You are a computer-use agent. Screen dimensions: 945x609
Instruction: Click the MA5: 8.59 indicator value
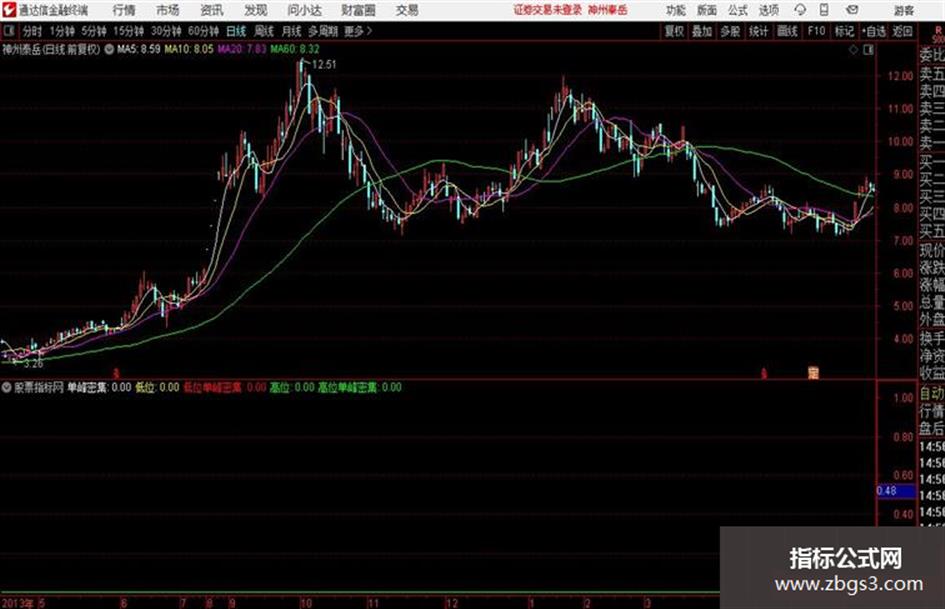pyautogui.click(x=139, y=49)
